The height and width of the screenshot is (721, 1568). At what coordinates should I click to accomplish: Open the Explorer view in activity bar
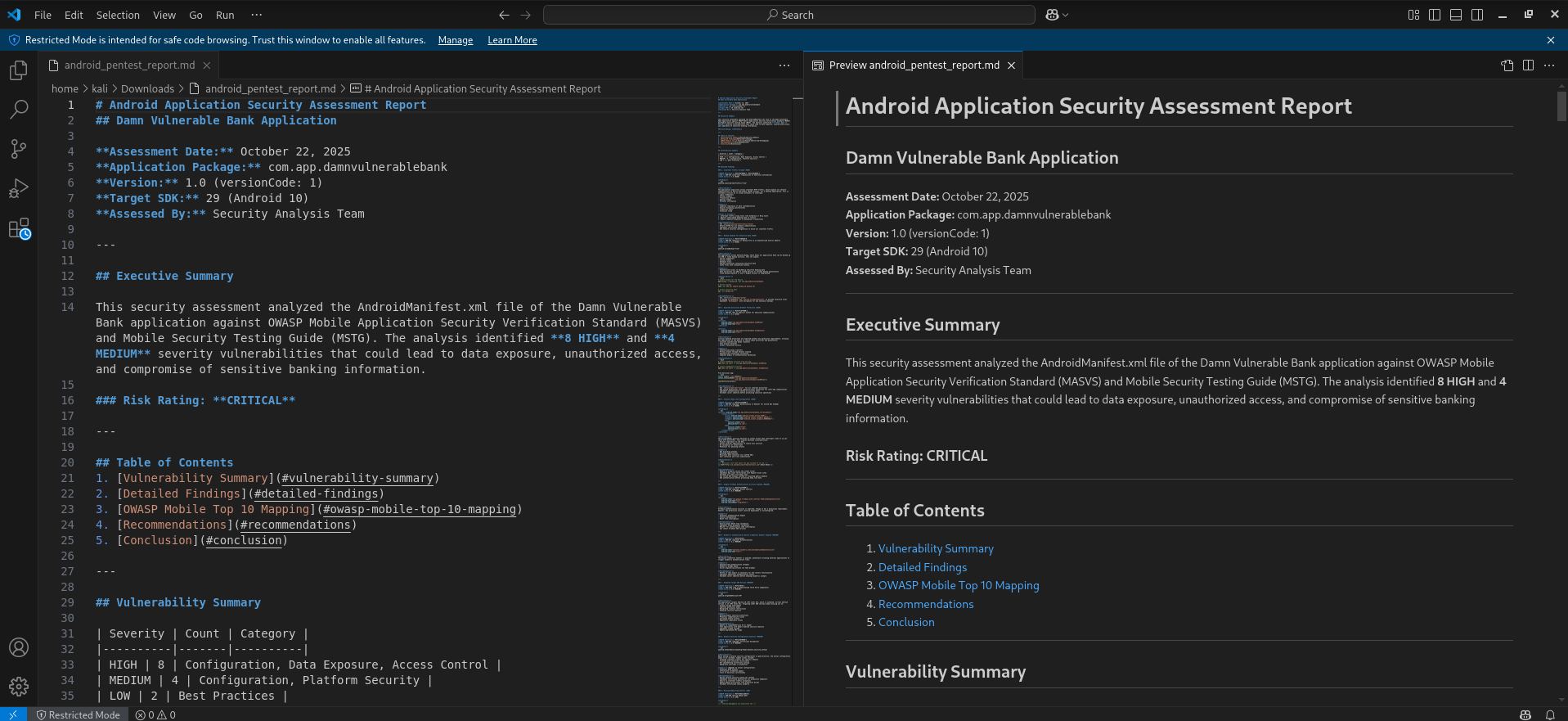pyautogui.click(x=18, y=70)
